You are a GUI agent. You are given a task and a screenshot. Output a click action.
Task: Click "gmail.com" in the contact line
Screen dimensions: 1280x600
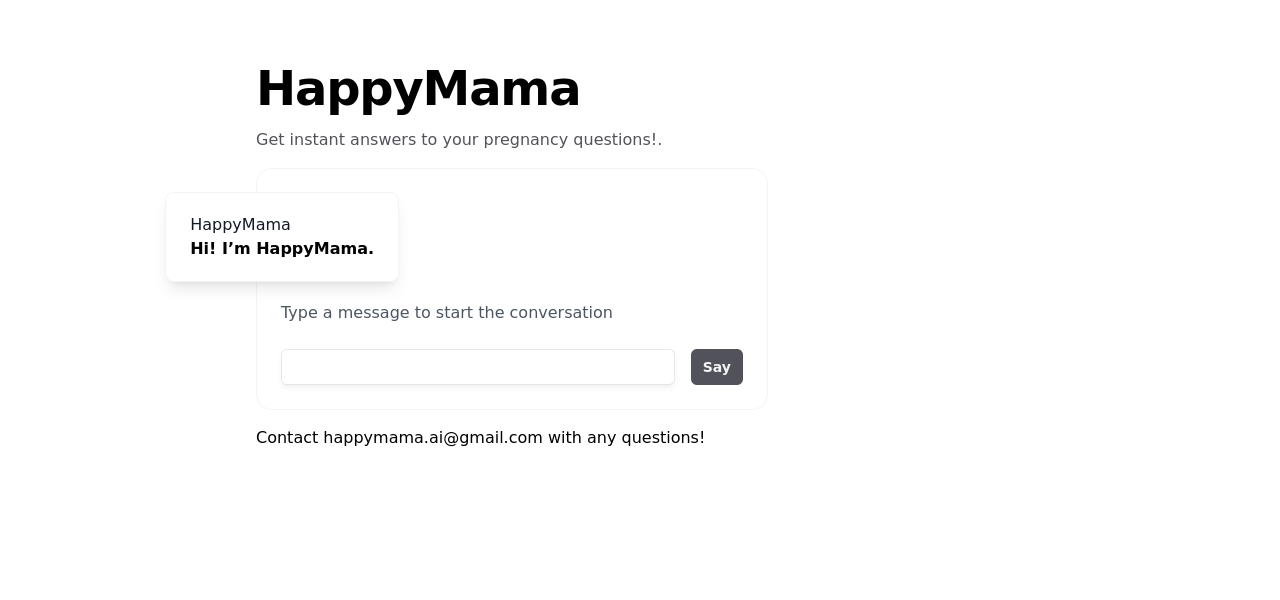(501, 438)
